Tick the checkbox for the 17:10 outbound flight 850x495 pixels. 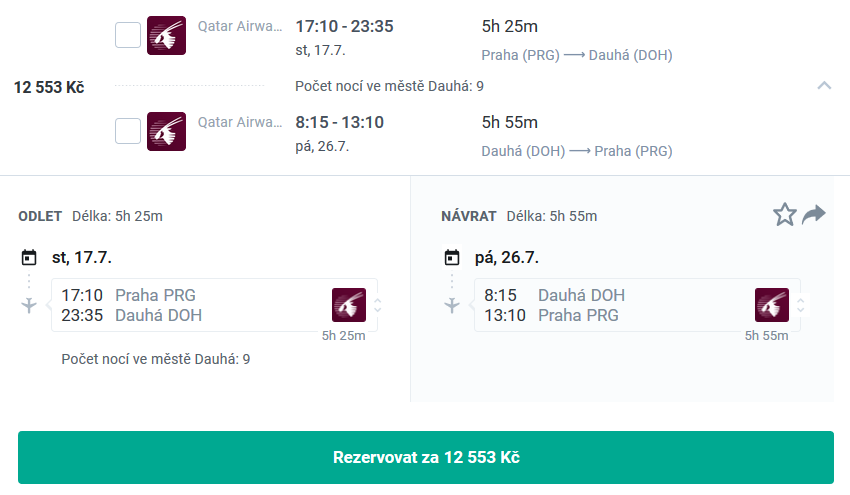(128, 35)
